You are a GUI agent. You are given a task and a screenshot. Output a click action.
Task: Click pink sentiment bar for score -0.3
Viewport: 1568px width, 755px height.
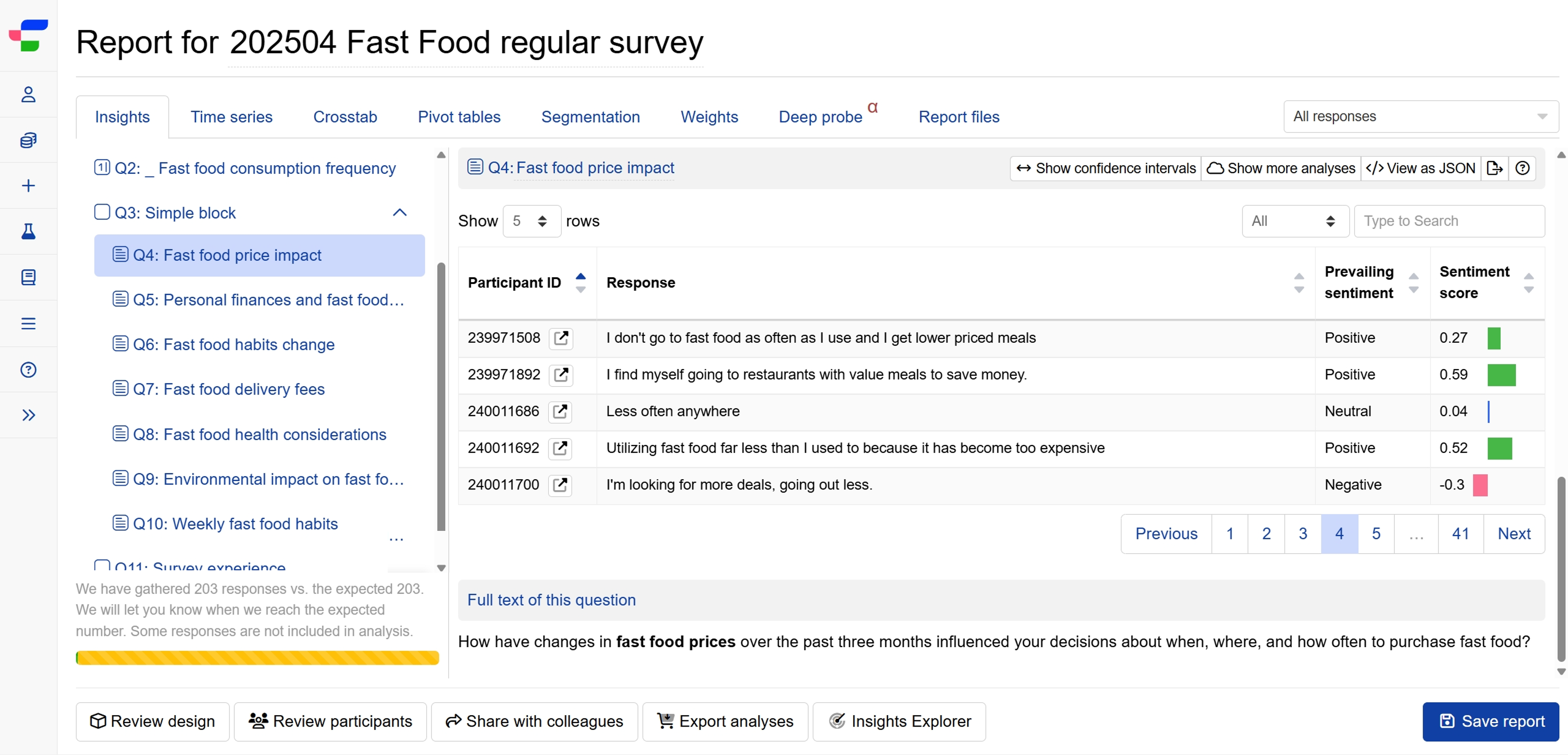(1480, 485)
